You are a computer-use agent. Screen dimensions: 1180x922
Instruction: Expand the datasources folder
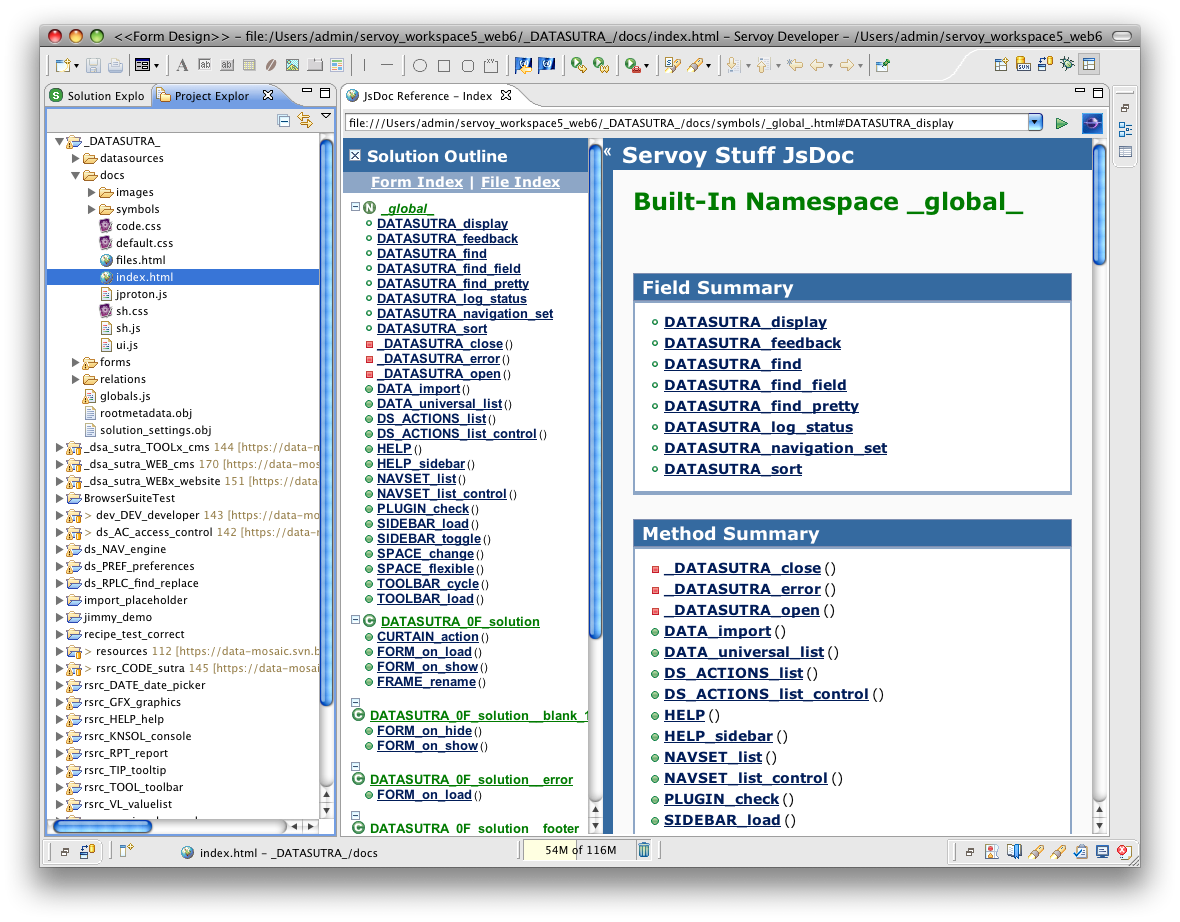click(x=75, y=158)
